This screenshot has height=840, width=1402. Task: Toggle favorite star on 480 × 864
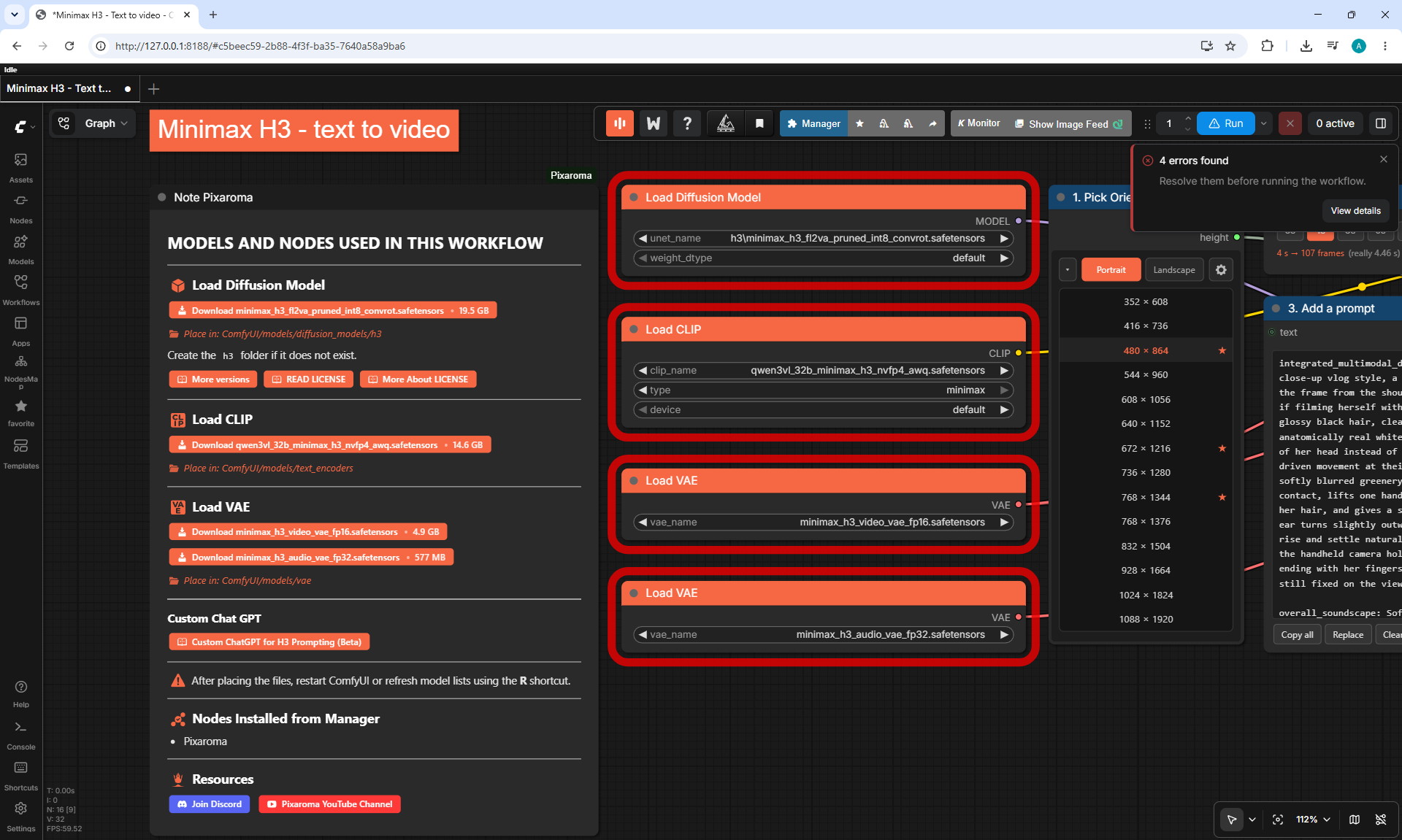[x=1222, y=351]
